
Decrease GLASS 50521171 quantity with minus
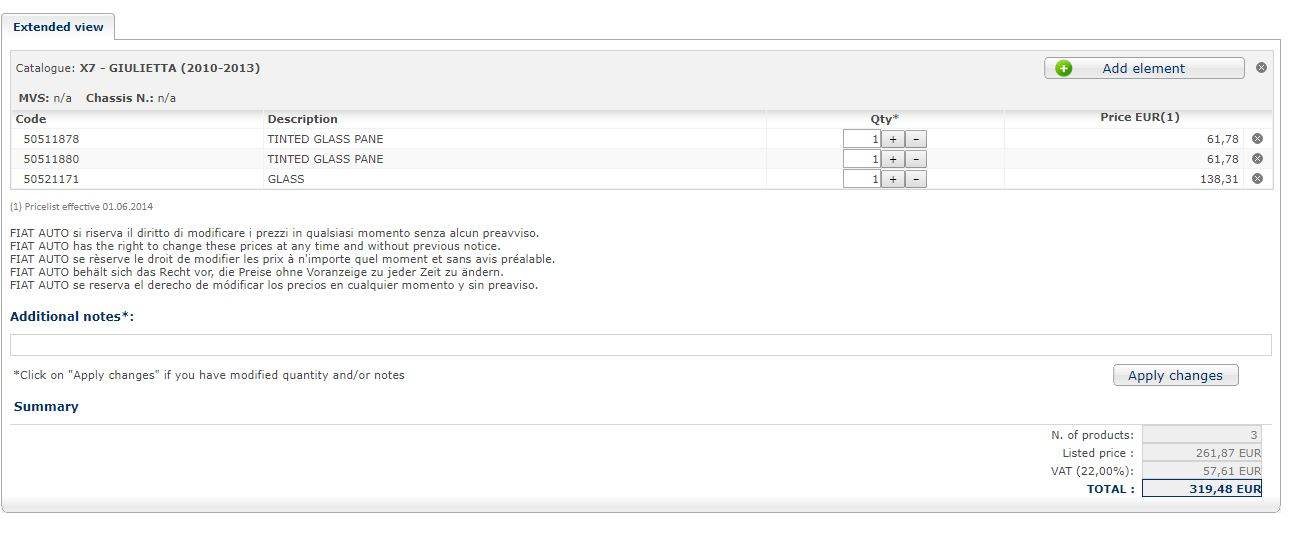[916, 179]
